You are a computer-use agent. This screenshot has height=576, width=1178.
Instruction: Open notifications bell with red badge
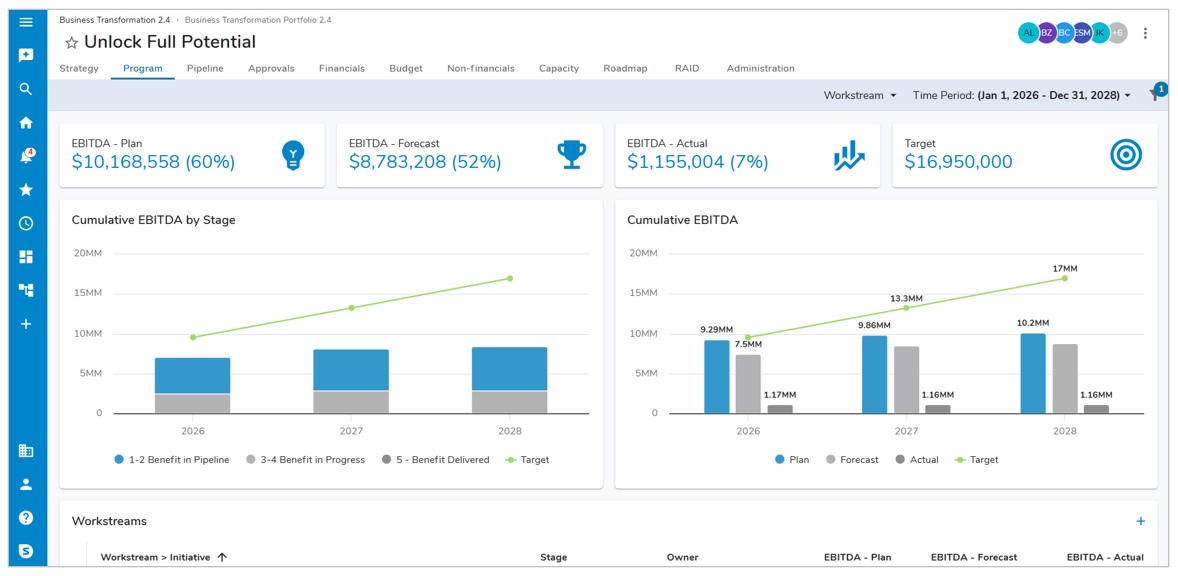coord(26,157)
